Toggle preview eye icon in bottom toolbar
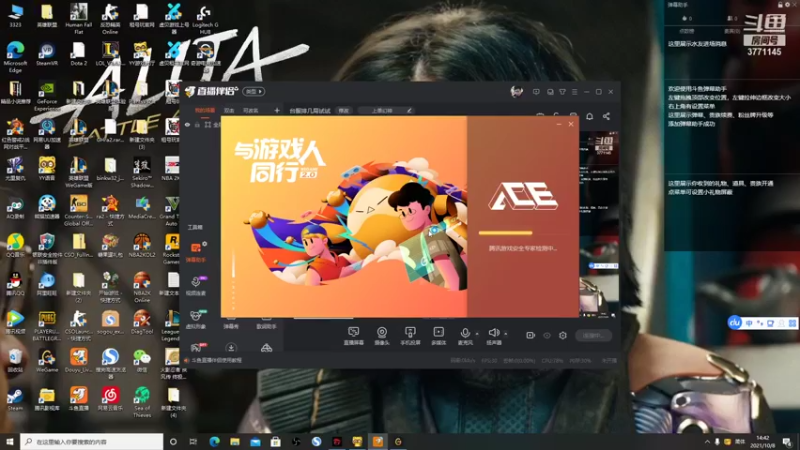800x450 pixels. [547, 335]
